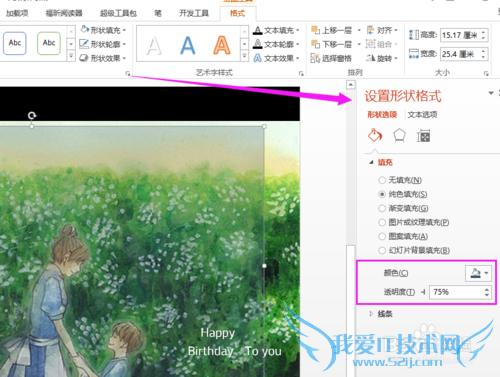Viewport: 500px width, 377px height.
Task: Switch to the 超级工具包 tab
Action: click(x=118, y=13)
